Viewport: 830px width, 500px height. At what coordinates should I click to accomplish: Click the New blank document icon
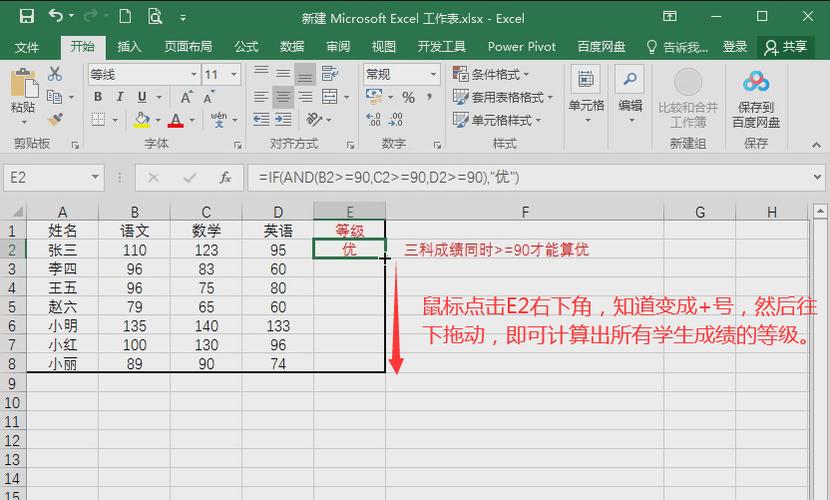[x=125, y=16]
